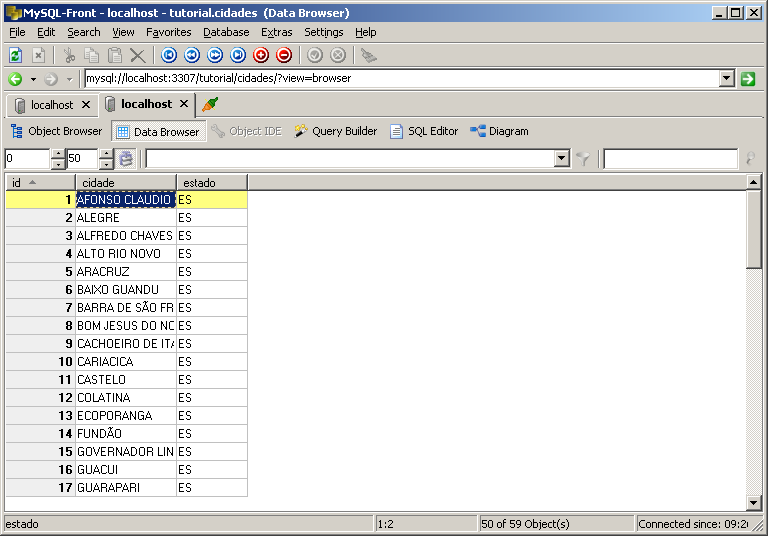Open the Extras menu

coord(276,32)
